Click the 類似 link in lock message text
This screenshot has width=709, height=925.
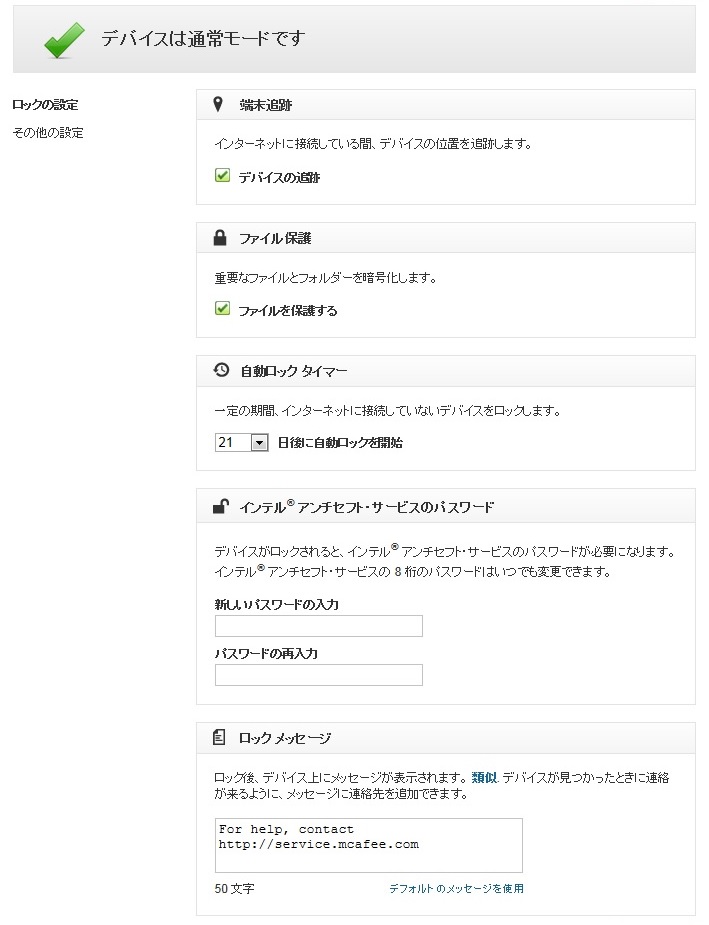tap(484, 776)
